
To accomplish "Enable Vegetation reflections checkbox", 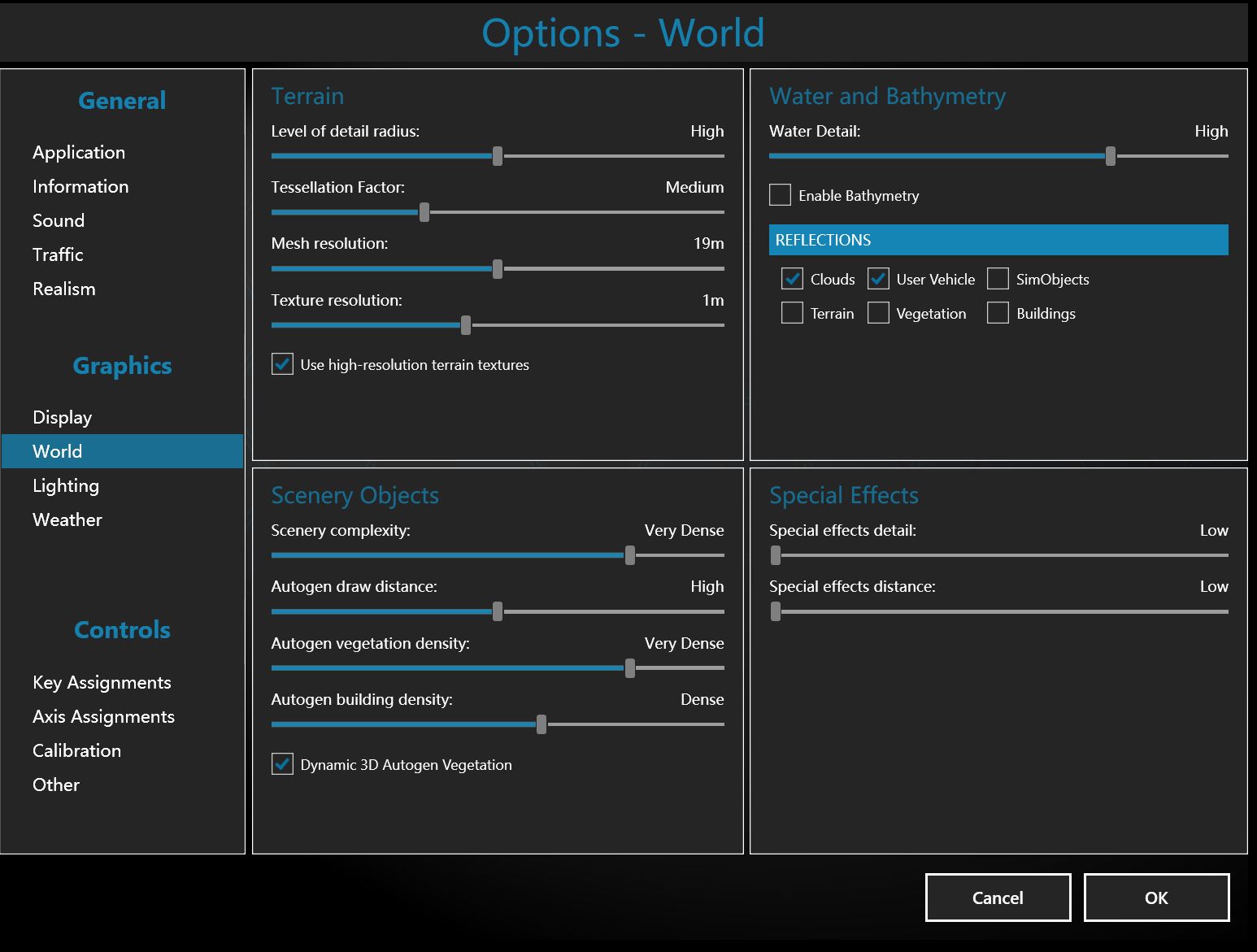I will (878, 313).
